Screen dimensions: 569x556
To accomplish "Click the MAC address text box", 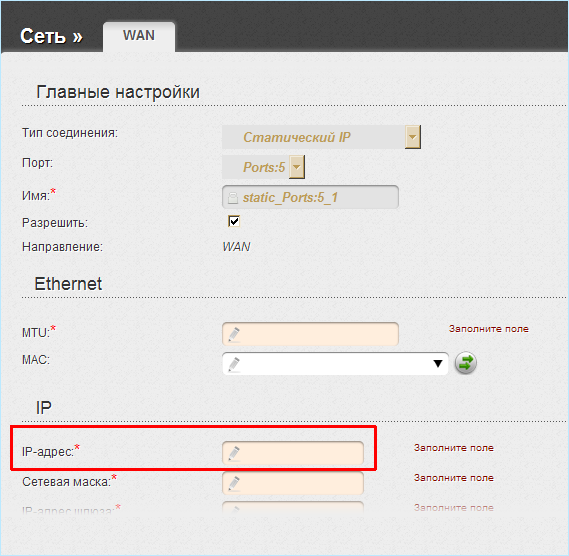I will (335, 363).
